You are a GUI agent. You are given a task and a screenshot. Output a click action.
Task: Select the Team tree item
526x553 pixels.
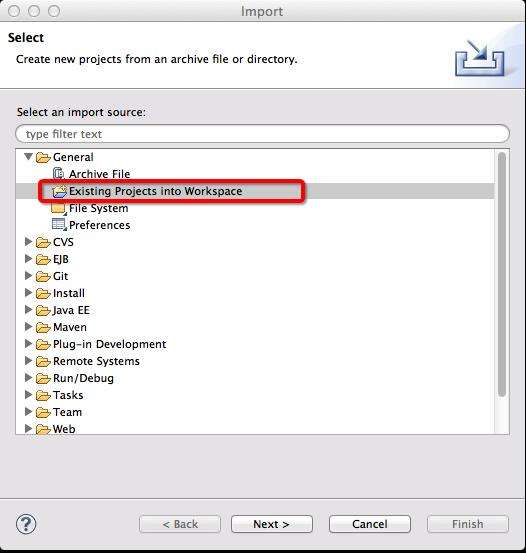pos(67,412)
